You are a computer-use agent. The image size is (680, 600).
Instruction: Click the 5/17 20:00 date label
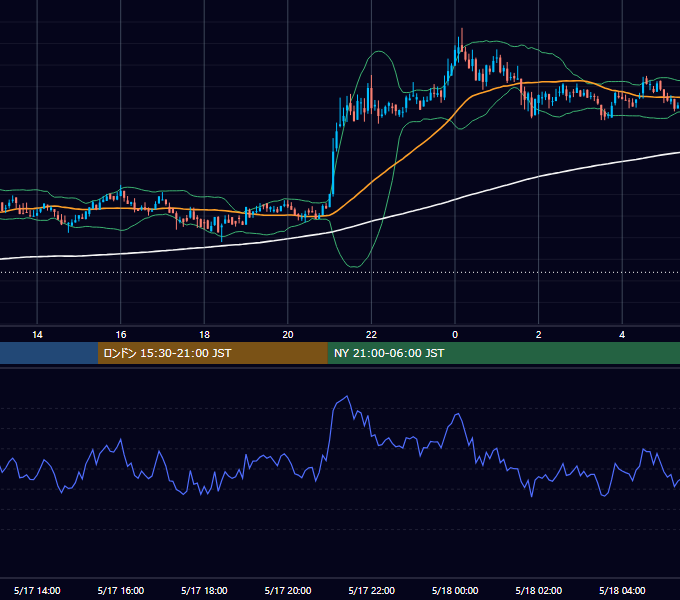[x=288, y=590]
